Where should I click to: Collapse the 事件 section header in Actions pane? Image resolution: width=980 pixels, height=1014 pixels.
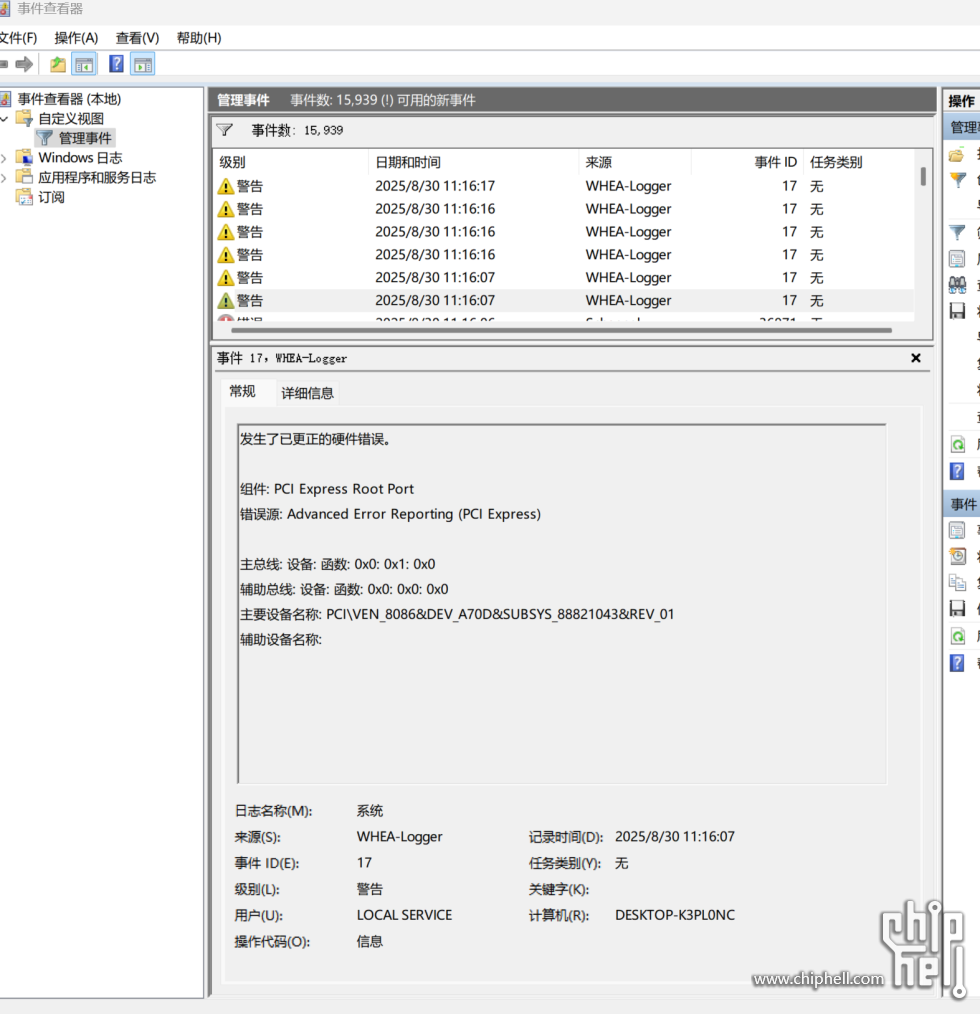pyautogui.click(x=963, y=504)
